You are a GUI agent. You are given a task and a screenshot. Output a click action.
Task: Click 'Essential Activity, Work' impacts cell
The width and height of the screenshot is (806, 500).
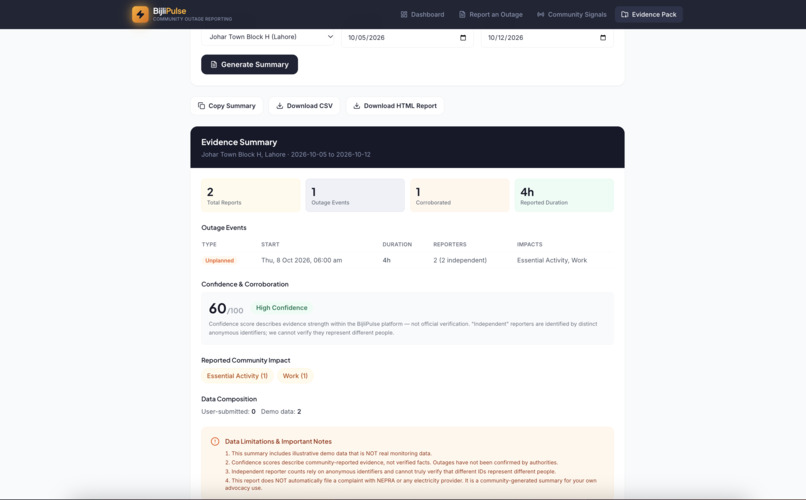[x=552, y=261]
